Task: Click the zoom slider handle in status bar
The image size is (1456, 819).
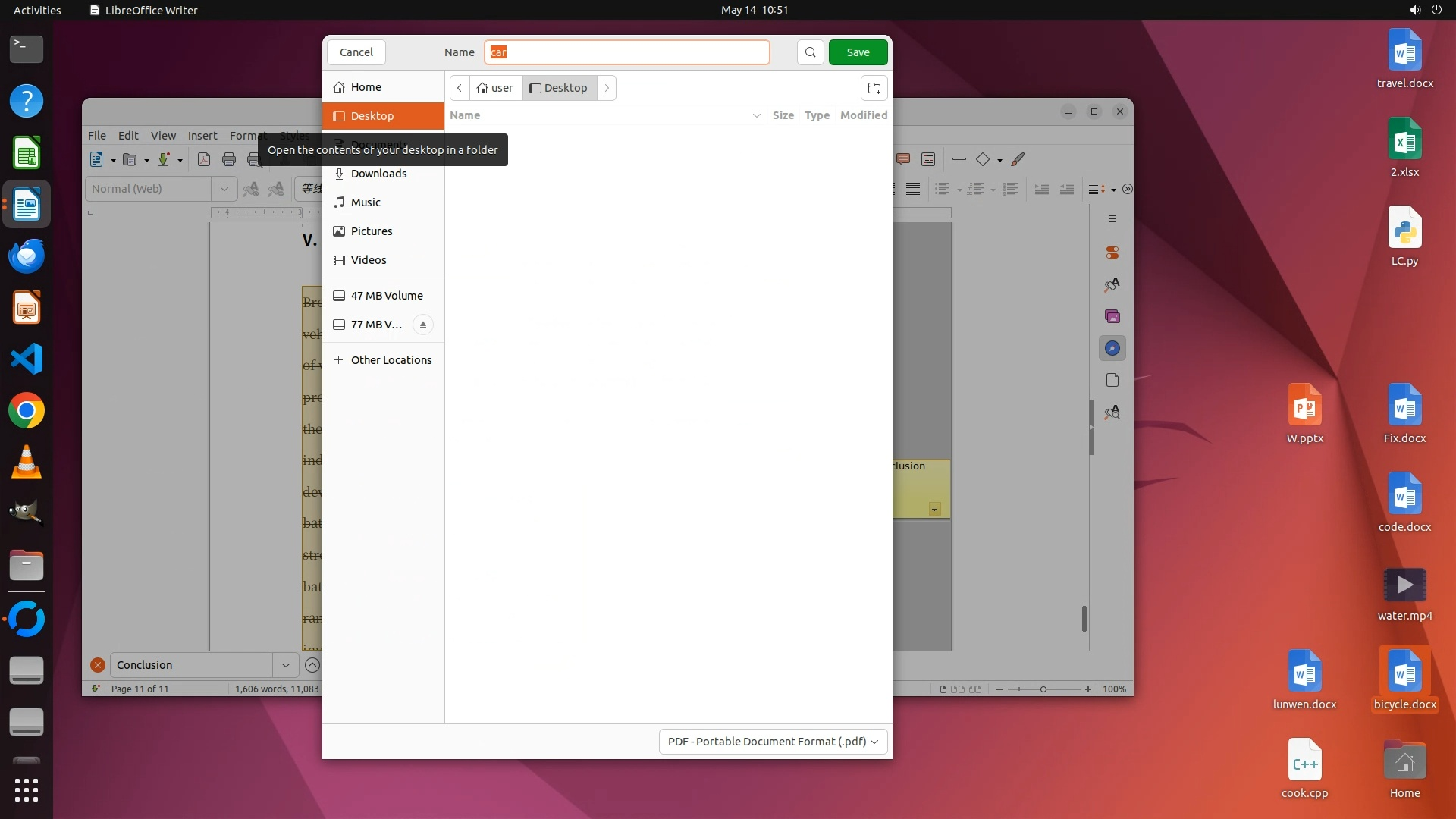Action: (1043, 689)
